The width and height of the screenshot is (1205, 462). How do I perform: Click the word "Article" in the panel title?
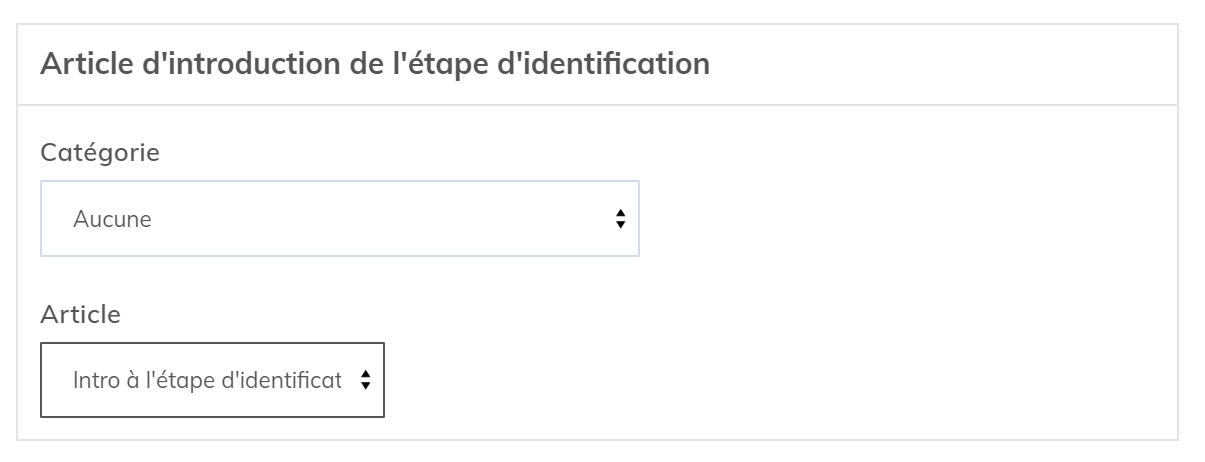point(80,64)
